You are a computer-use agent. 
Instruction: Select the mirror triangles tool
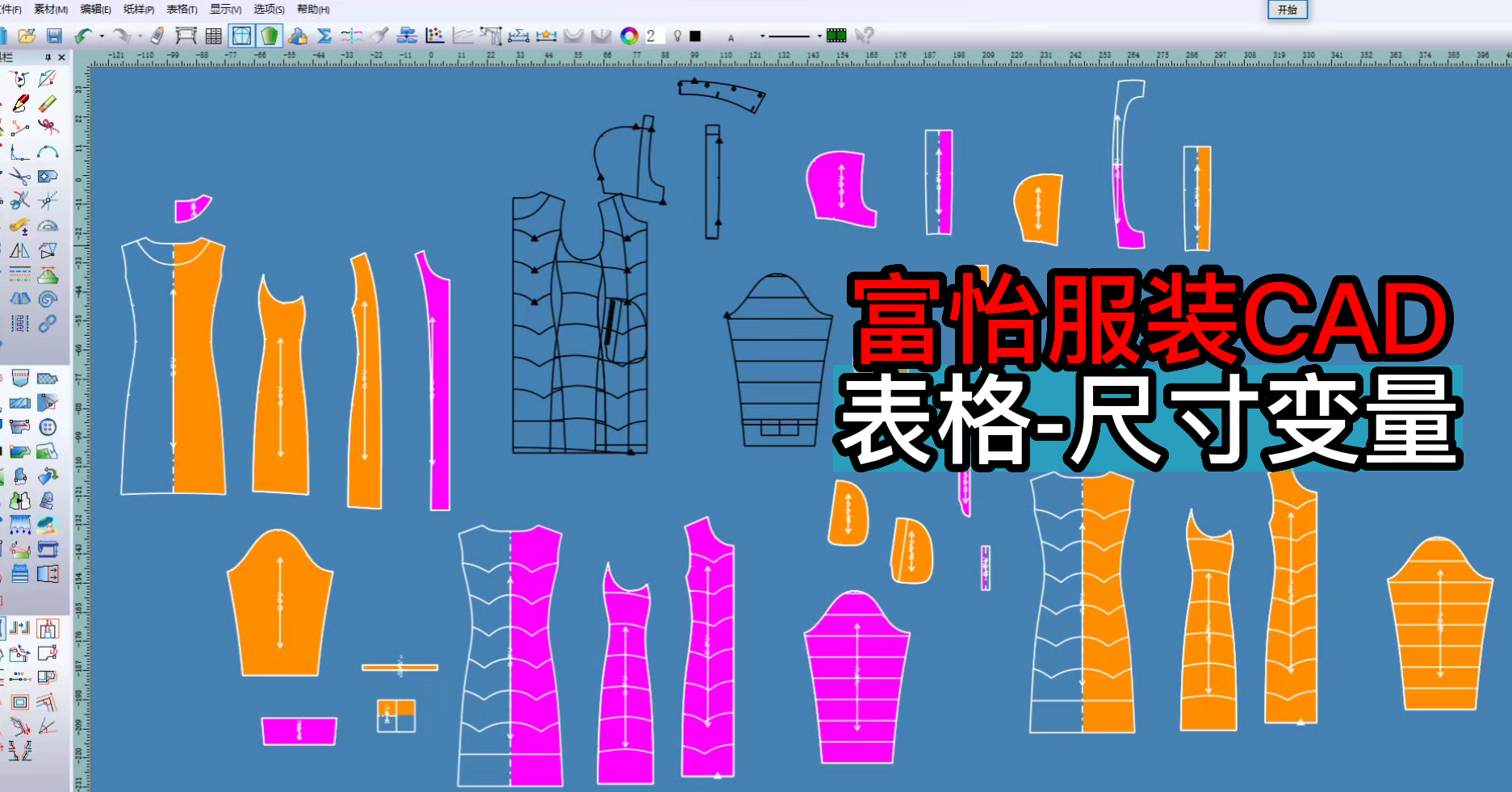[20, 250]
